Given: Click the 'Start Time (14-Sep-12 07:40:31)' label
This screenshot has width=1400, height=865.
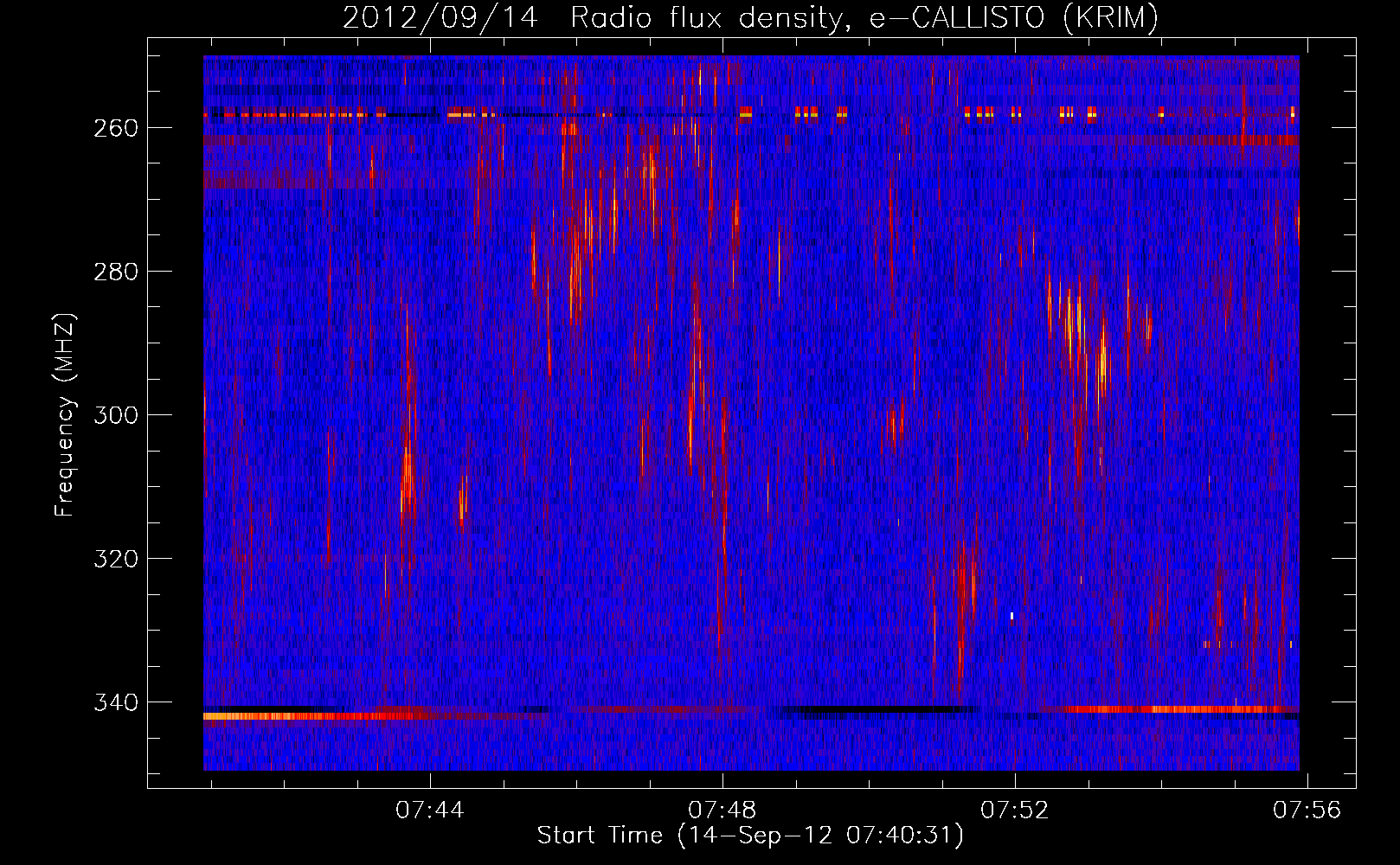Looking at the screenshot, I should [750, 836].
